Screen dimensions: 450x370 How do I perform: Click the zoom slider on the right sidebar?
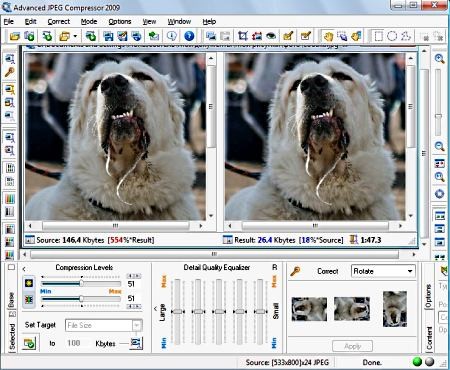point(438,116)
